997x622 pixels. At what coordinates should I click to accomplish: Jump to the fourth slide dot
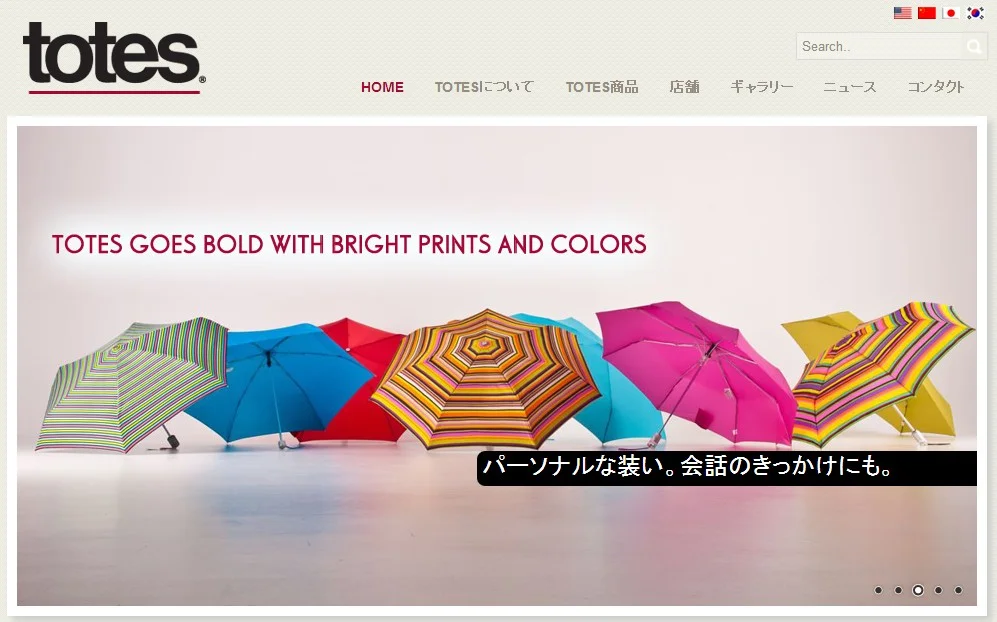click(x=938, y=590)
